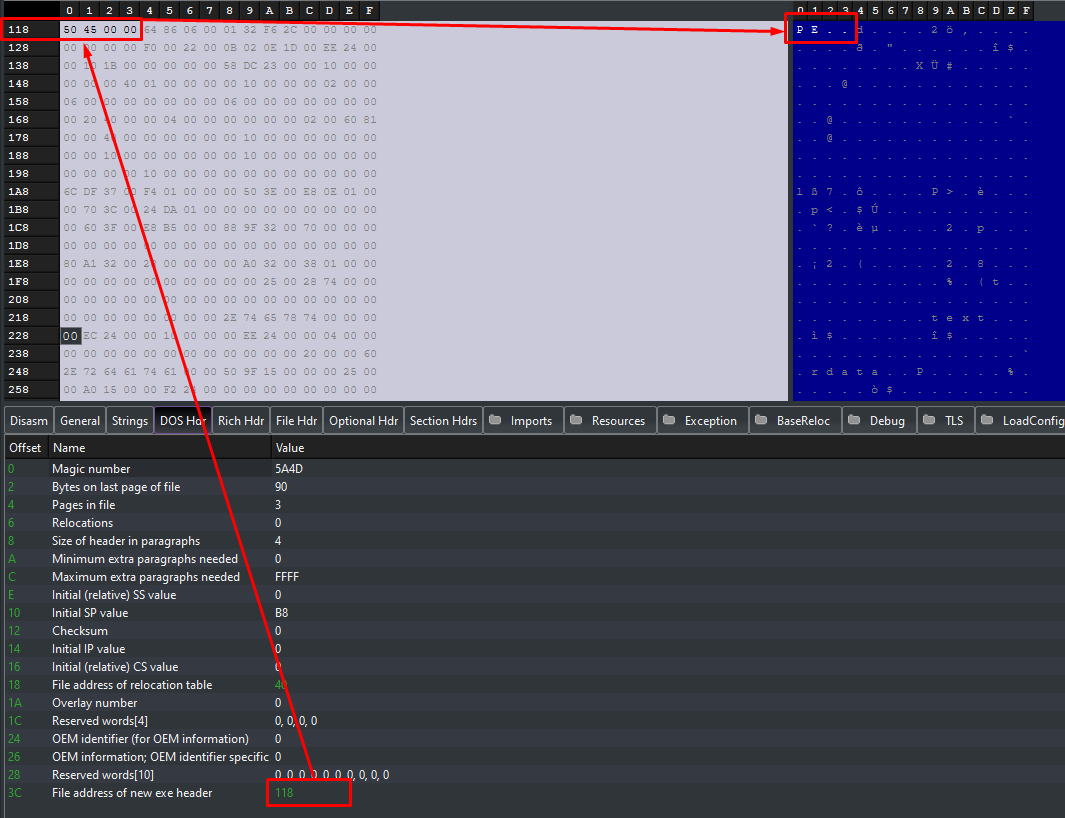
Task: Select the Reserved words[4] row
Action: coord(535,721)
